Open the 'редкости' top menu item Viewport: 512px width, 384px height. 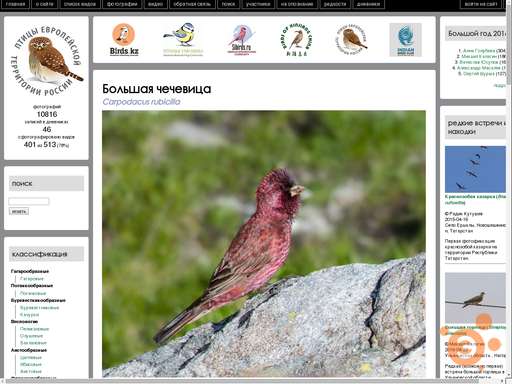coord(335,4)
